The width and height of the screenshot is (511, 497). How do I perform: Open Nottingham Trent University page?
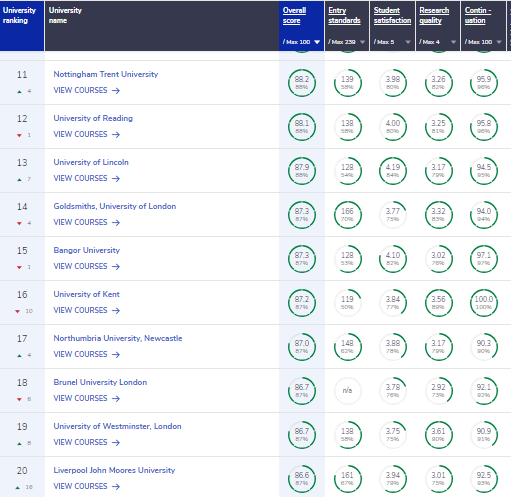click(106, 74)
